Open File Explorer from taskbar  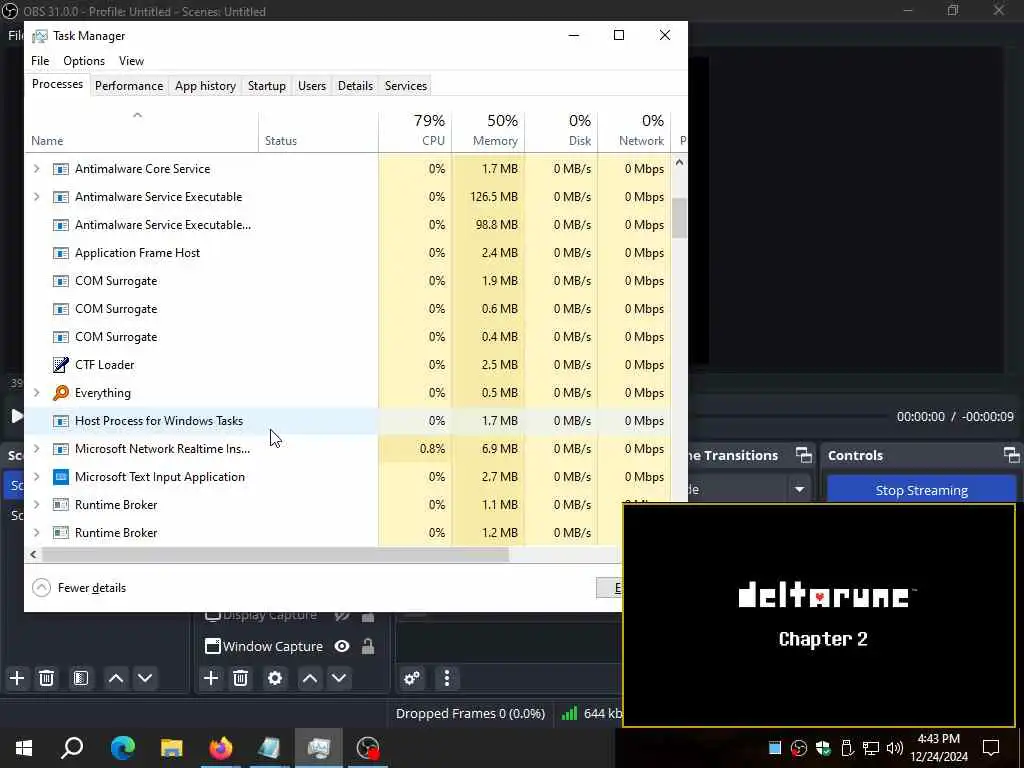[172, 748]
